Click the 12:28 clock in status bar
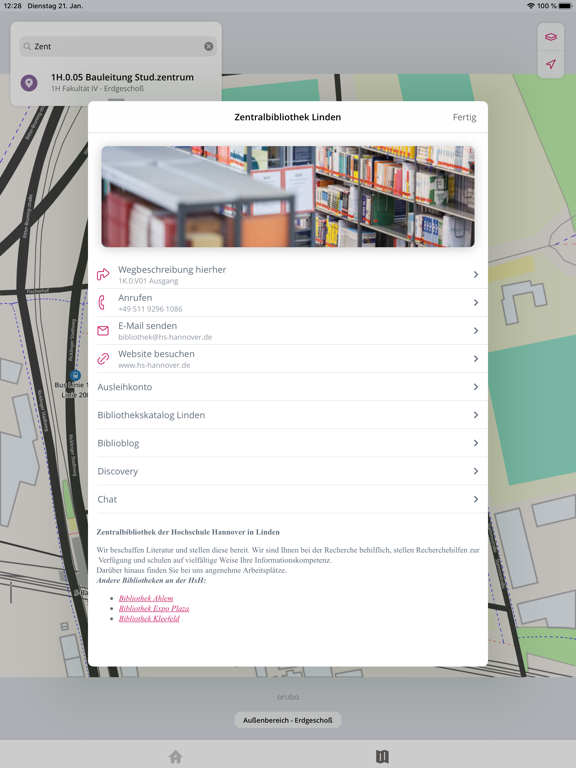Screen dimensions: 576x768 pyautogui.click(x=12, y=6)
